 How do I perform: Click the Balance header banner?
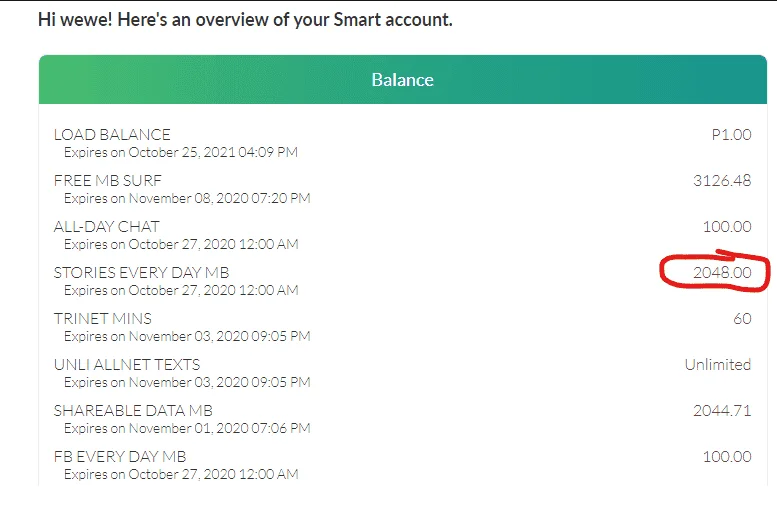[402, 79]
